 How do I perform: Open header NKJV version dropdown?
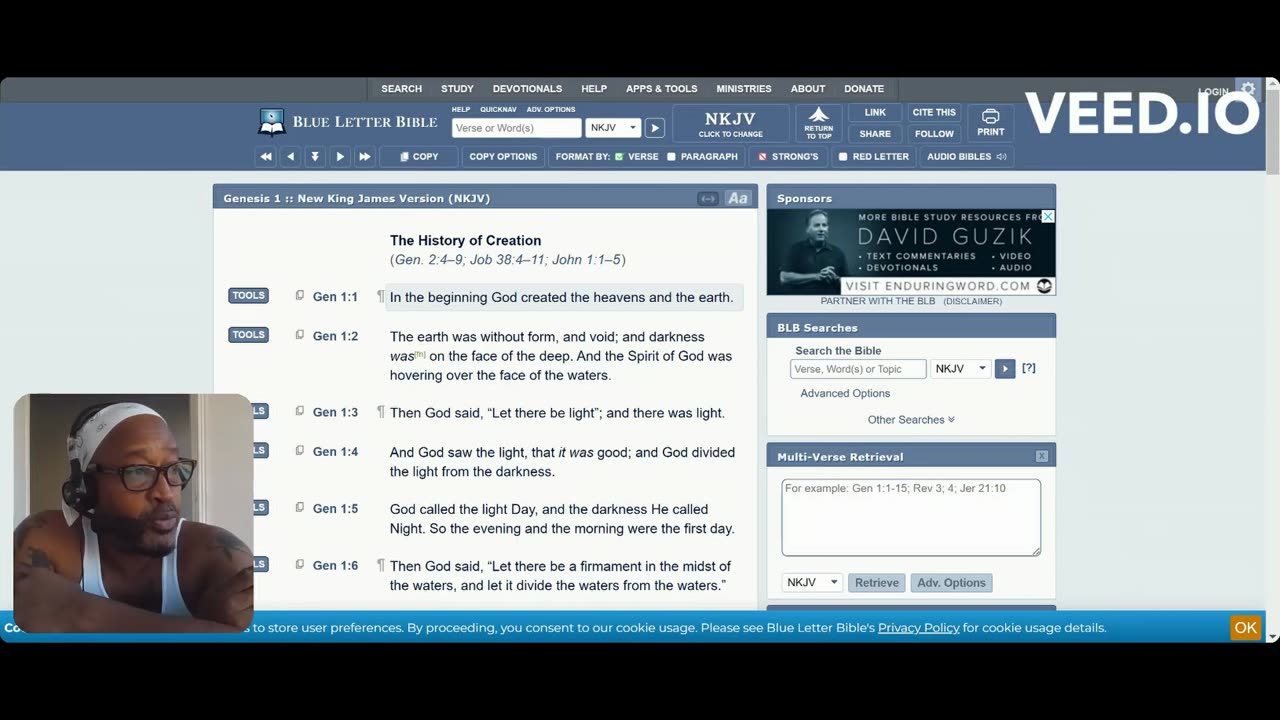(x=613, y=128)
